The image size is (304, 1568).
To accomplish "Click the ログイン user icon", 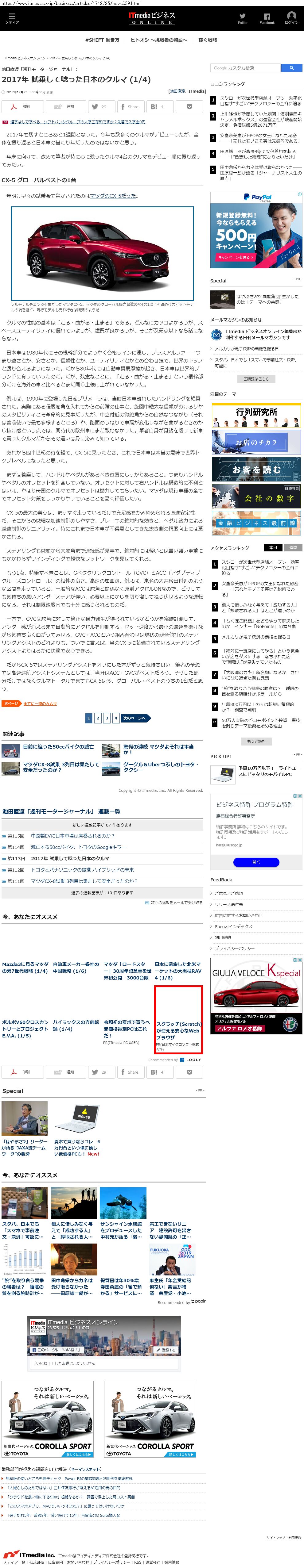I will pyautogui.click(x=291, y=18).
